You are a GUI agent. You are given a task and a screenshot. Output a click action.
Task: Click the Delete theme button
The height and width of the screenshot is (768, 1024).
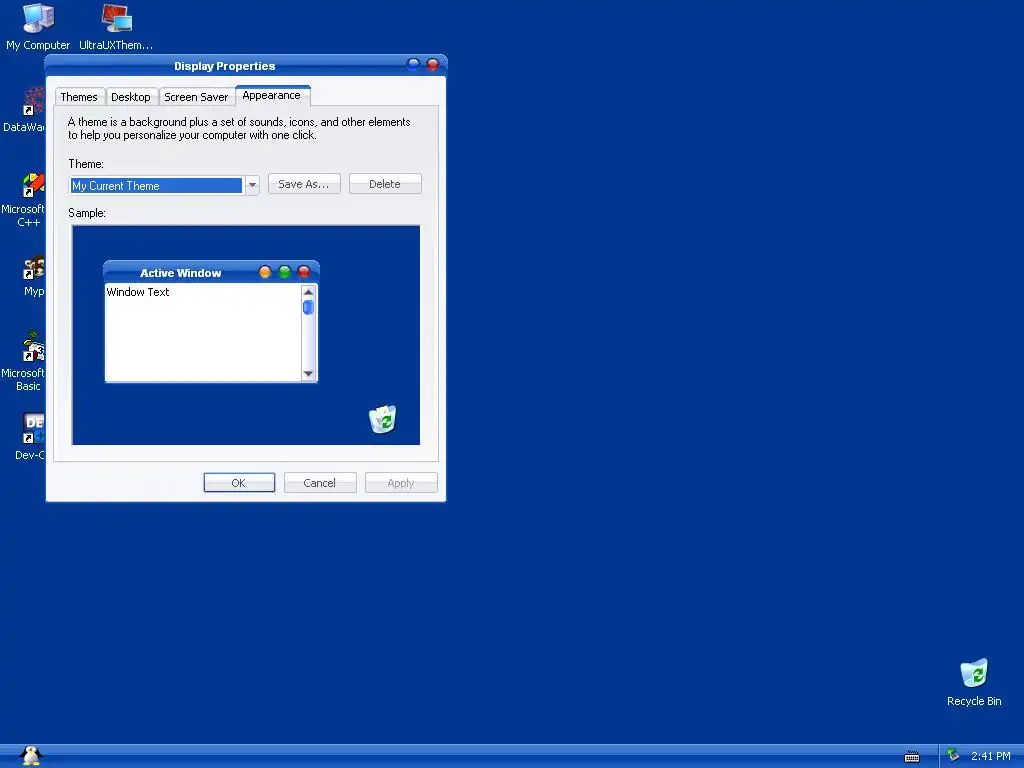[385, 184]
